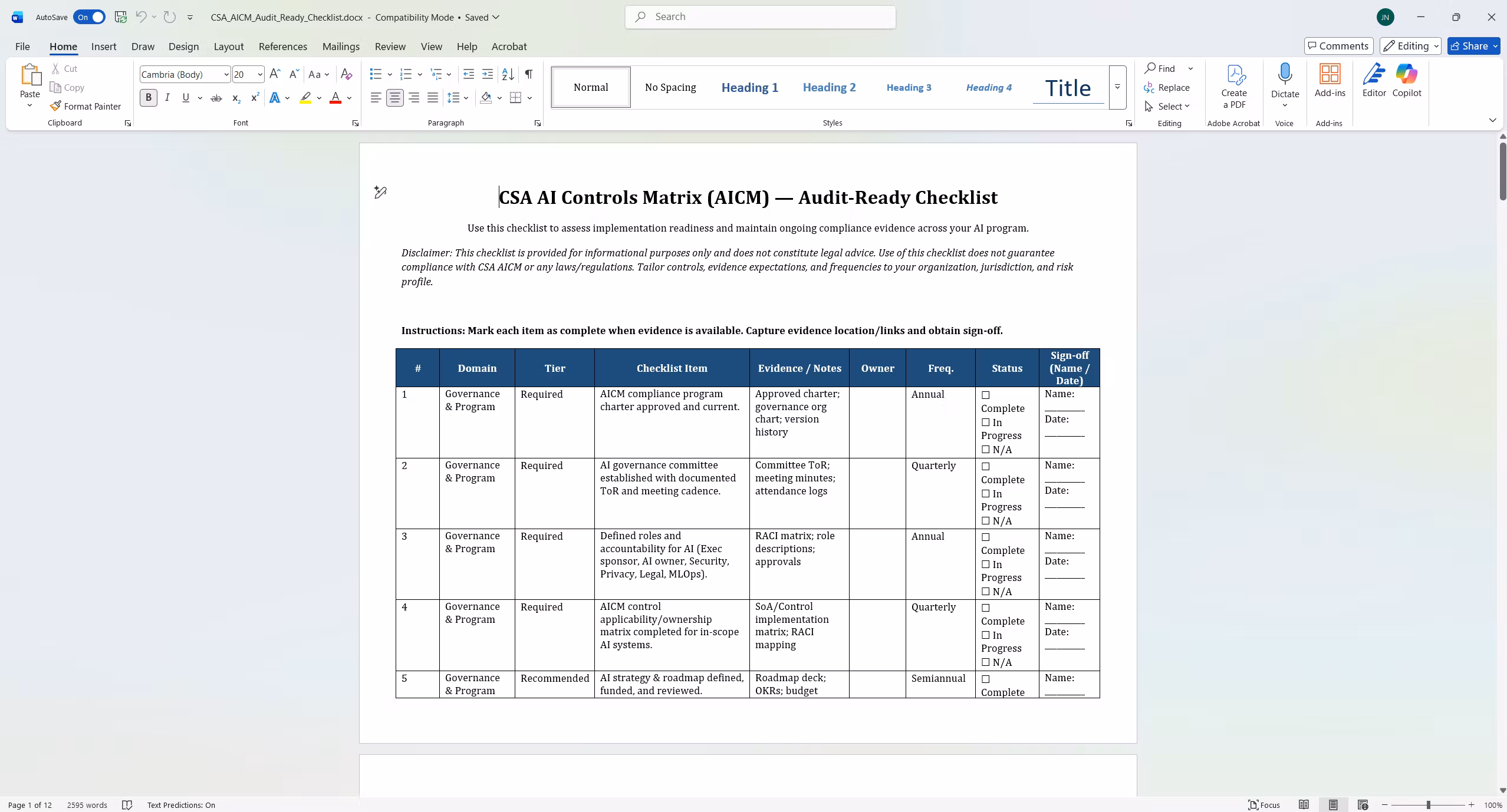Toggle italic formatting
This screenshot has width=1507, height=812.
click(x=167, y=98)
